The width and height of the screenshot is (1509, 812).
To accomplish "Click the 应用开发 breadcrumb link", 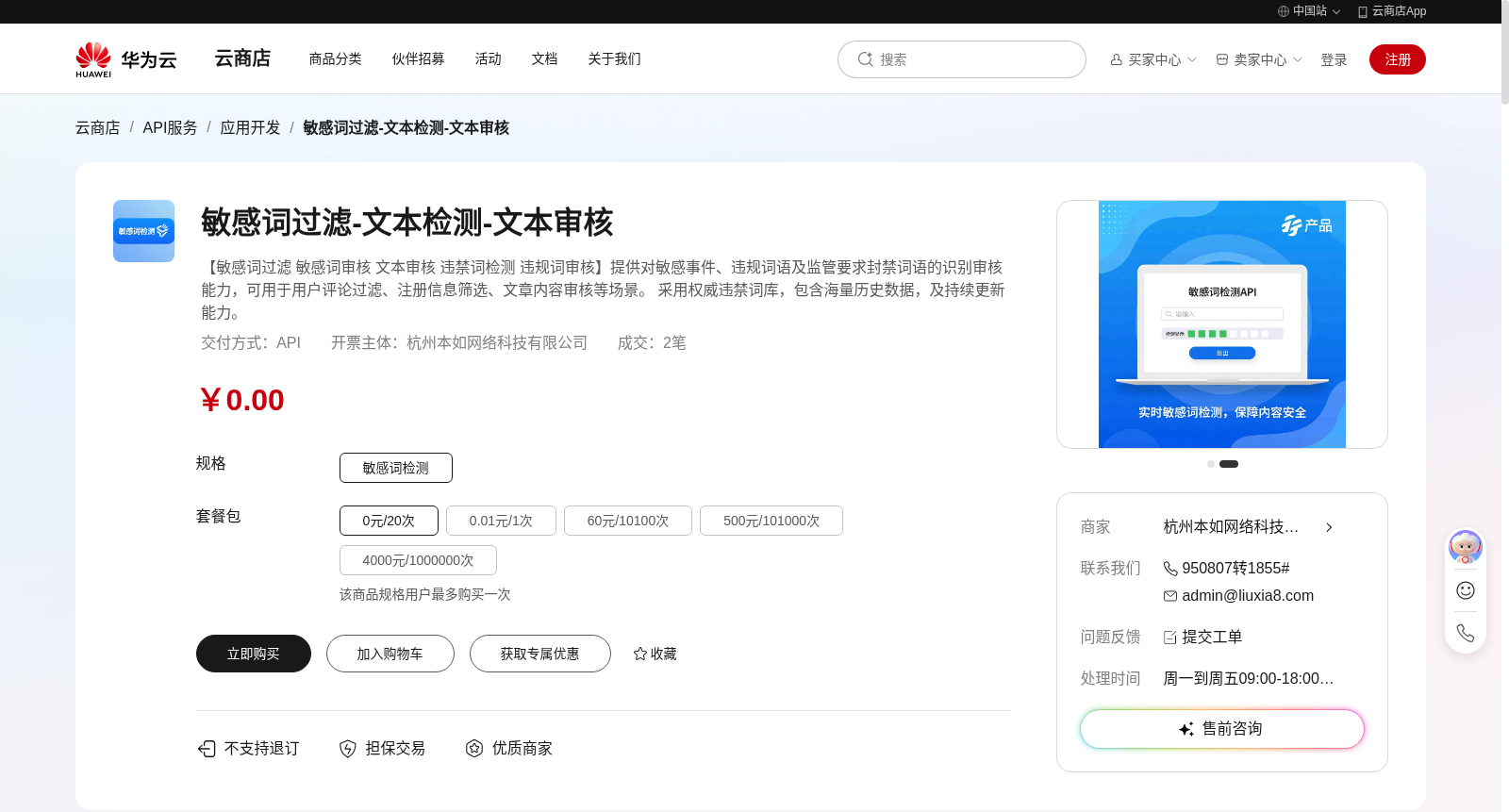I will [250, 127].
